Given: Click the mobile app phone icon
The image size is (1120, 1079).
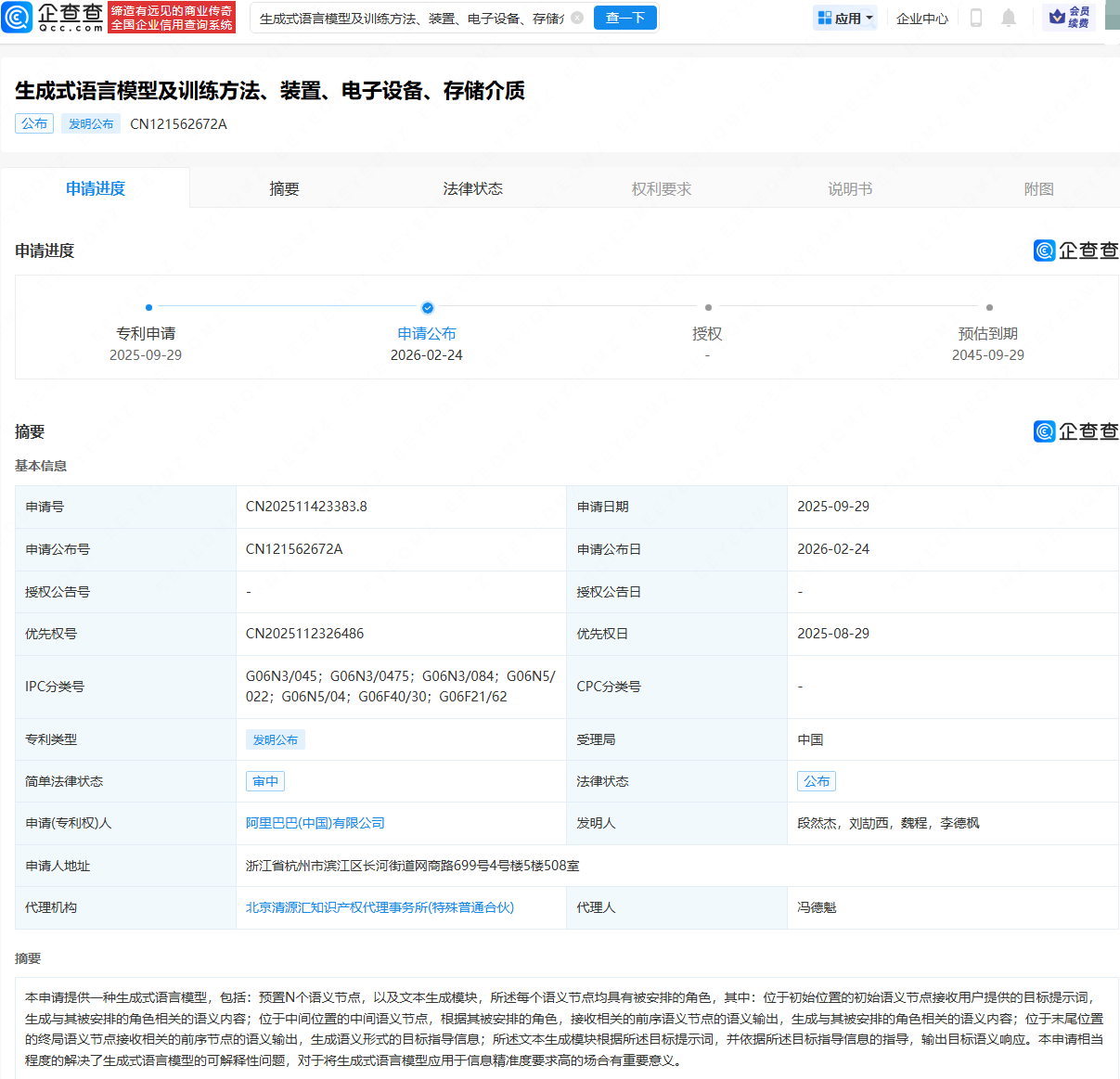Looking at the screenshot, I should pyautogui.click(x=975, y=17).
